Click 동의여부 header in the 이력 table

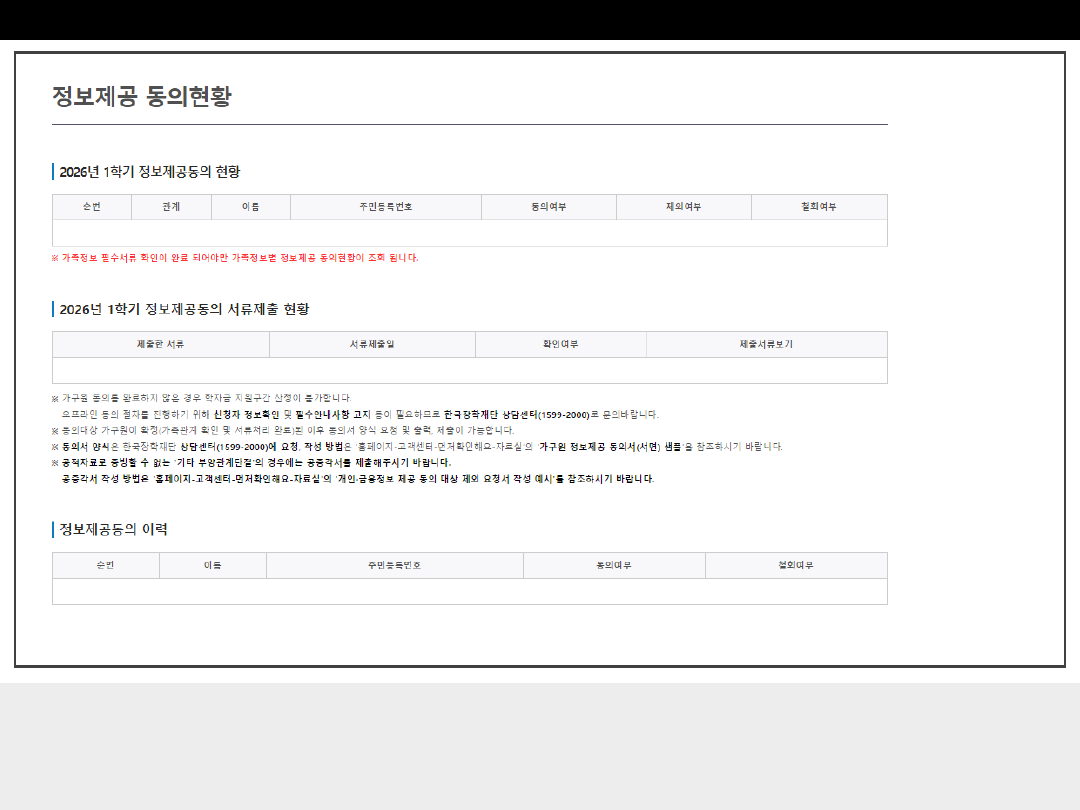tap(614, 565)
